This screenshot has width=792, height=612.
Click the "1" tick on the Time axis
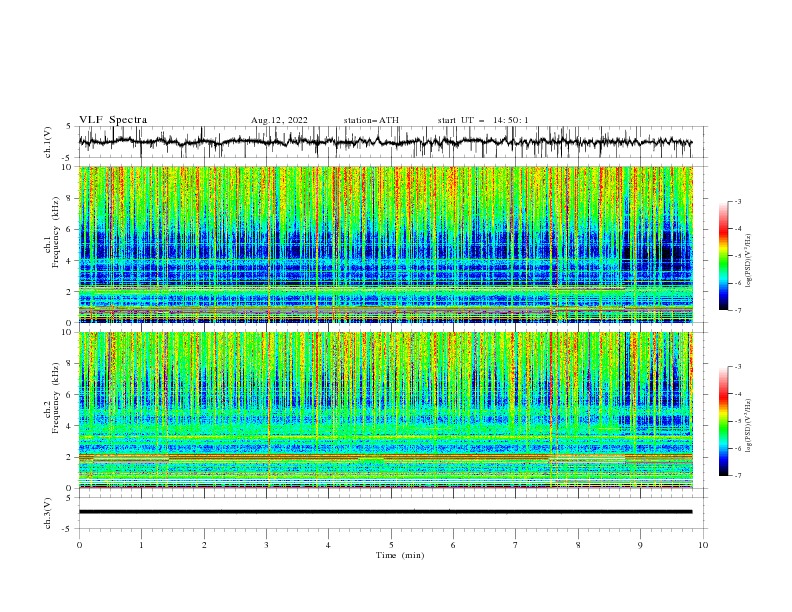pos(141,545)
